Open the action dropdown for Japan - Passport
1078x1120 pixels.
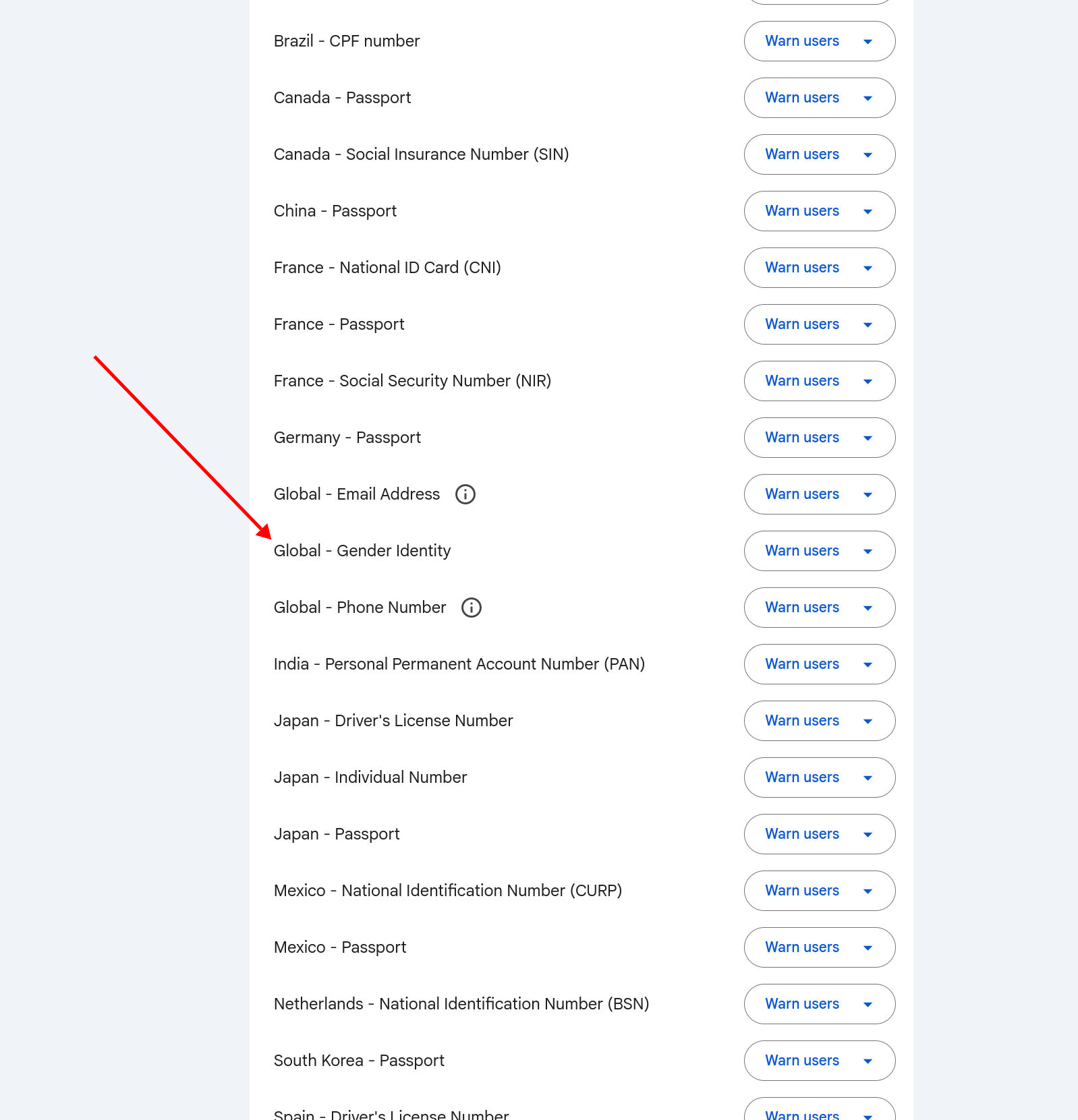click(x=868, y=834)
